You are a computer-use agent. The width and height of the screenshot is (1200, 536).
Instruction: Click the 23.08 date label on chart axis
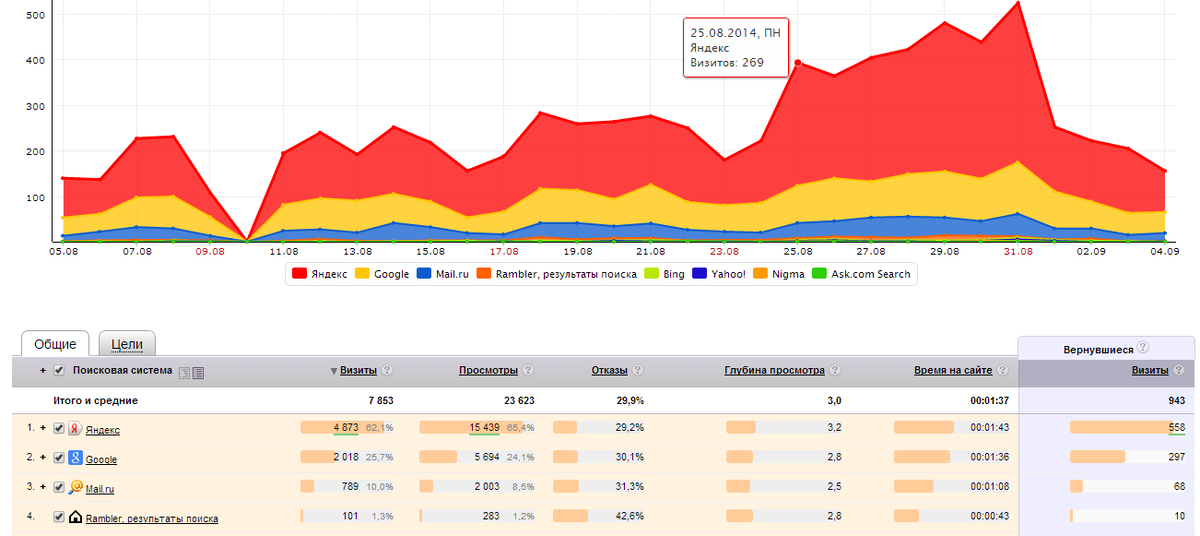pyautogui.click(x=724, y=252)
